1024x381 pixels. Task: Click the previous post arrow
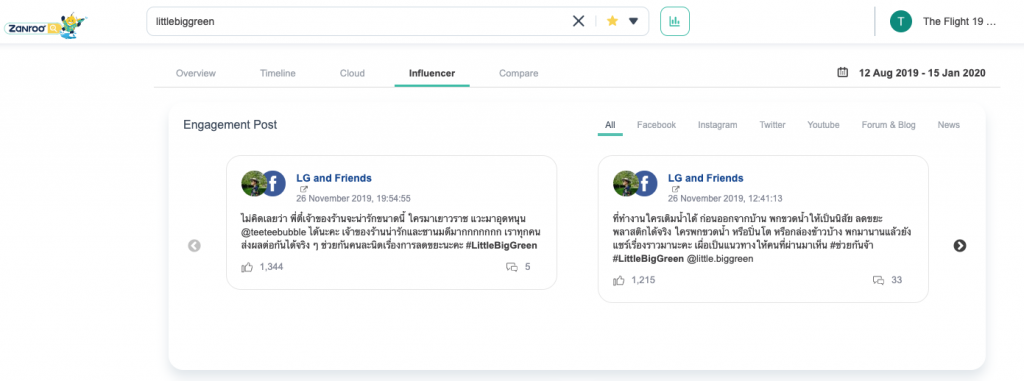194,246
